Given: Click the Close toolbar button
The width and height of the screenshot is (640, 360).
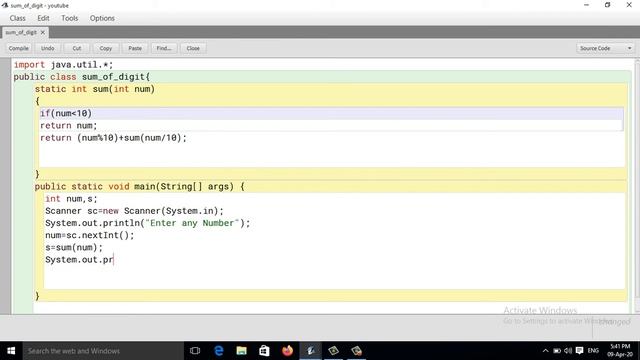Looking at the screenshot, I should (193, 48).
